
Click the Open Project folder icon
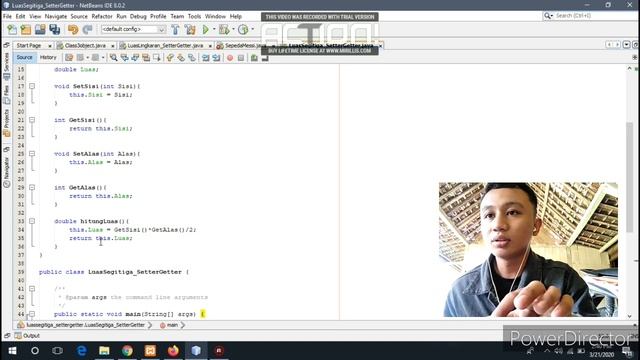point(40,29)
